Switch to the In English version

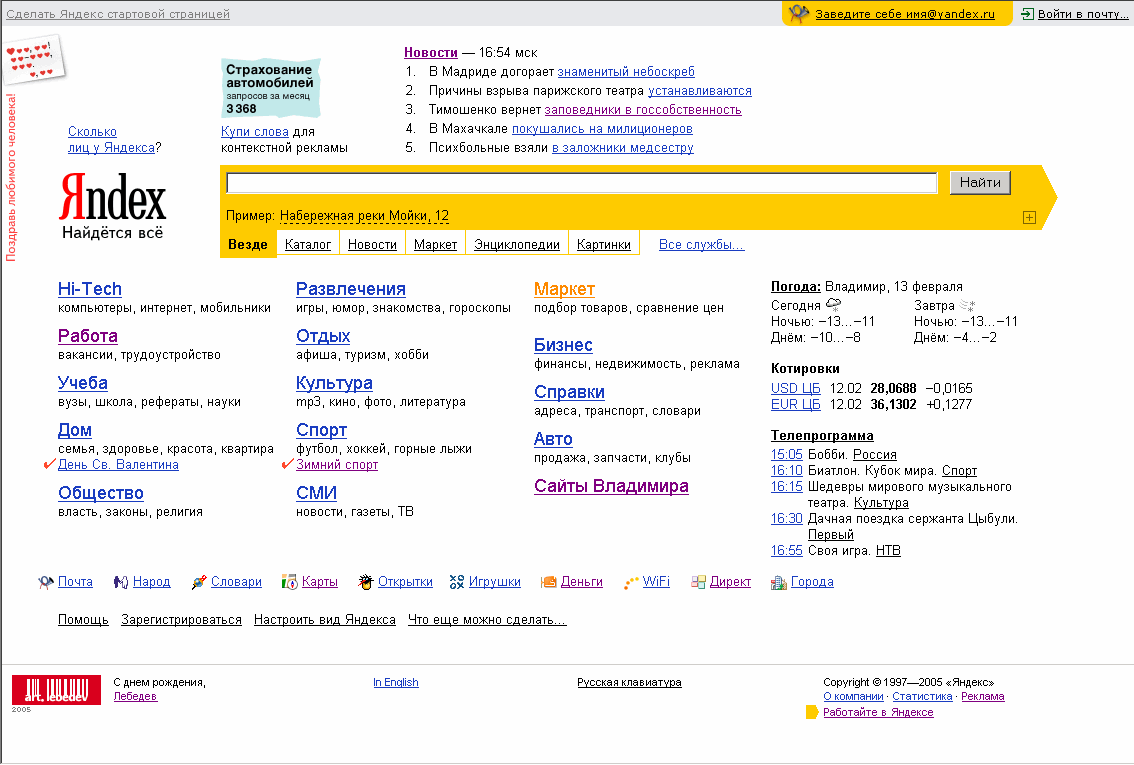click(x=396, y=682)
